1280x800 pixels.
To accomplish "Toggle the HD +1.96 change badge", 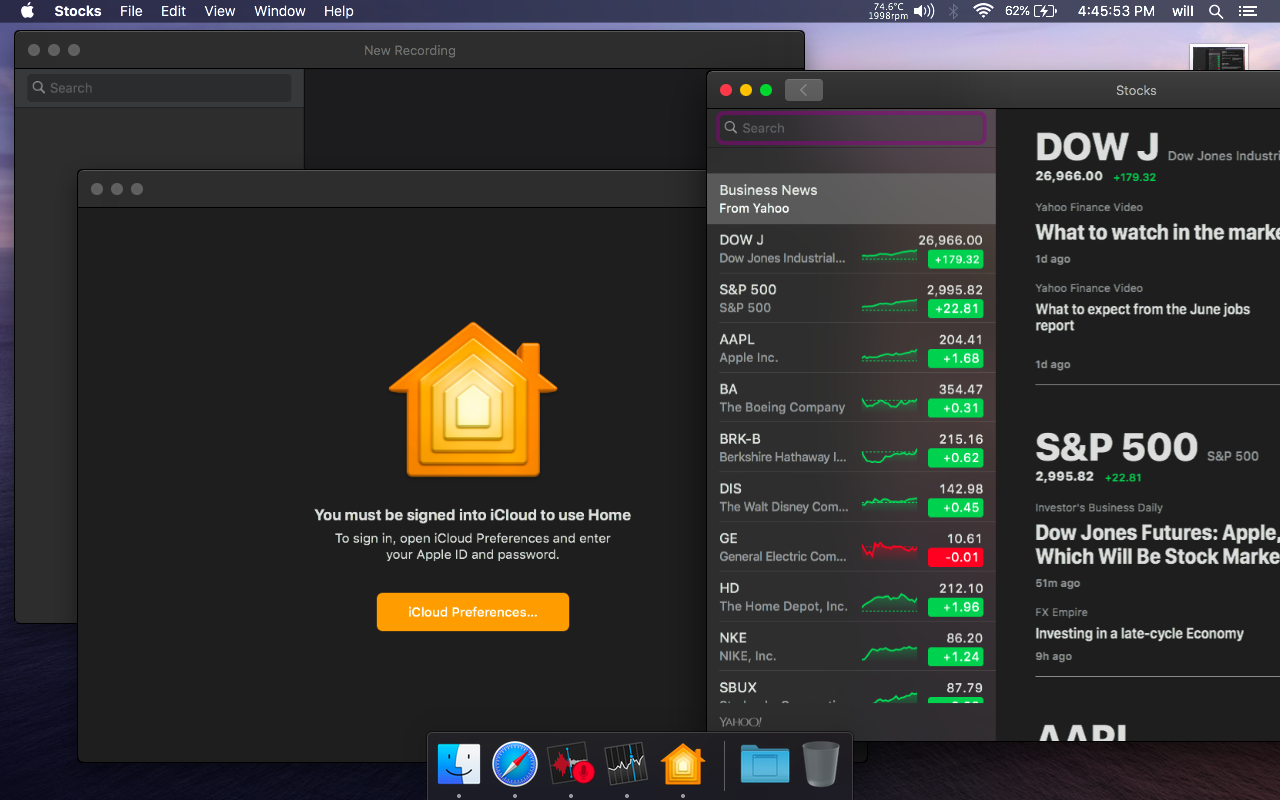I will pyautogui.click(x=955, y=607).
